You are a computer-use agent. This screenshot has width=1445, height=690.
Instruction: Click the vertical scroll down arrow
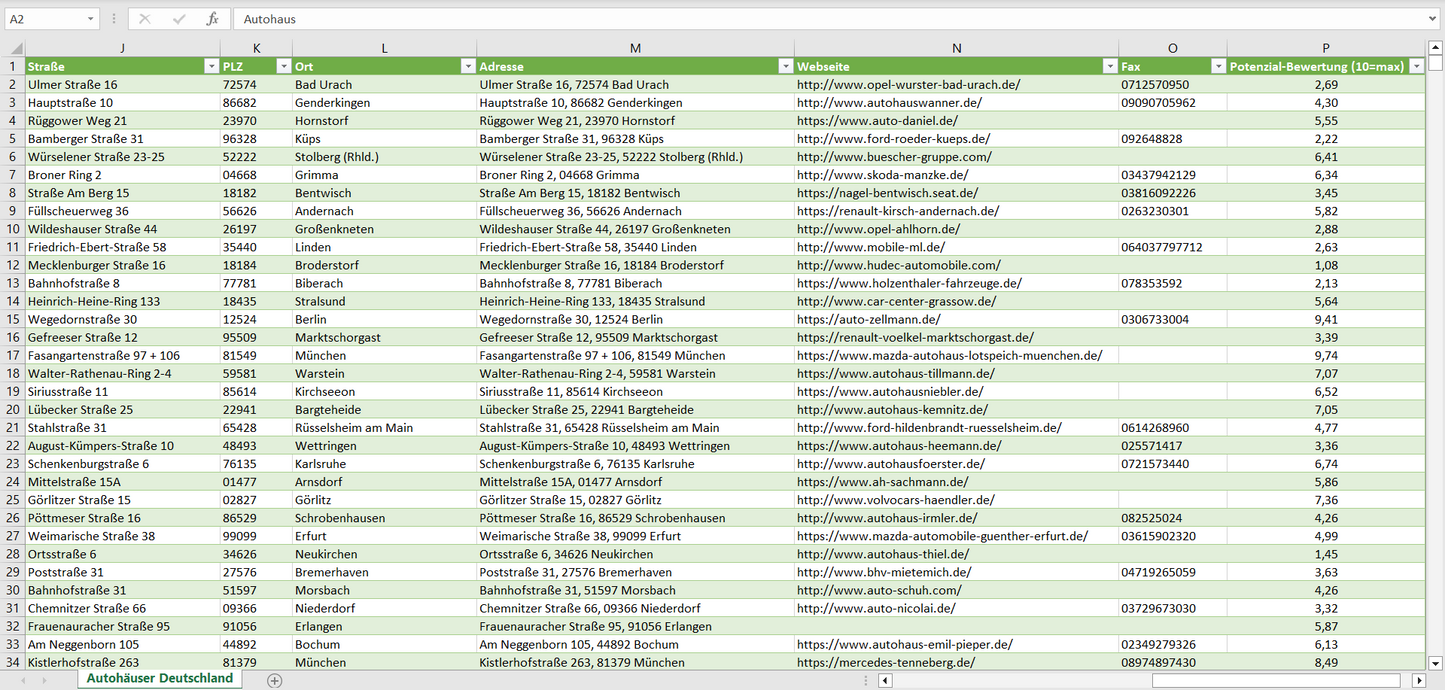pos(1436,662)
